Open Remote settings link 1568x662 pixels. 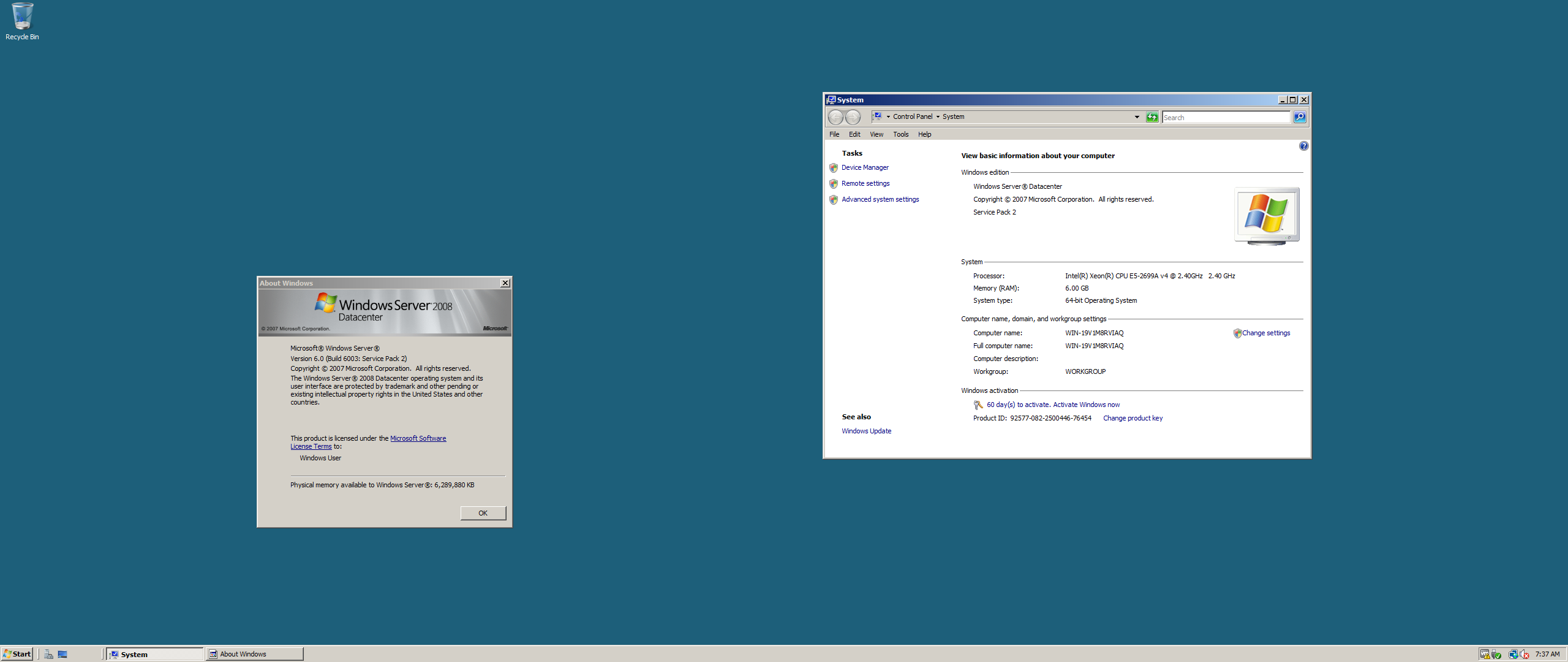tap(865, 184)
